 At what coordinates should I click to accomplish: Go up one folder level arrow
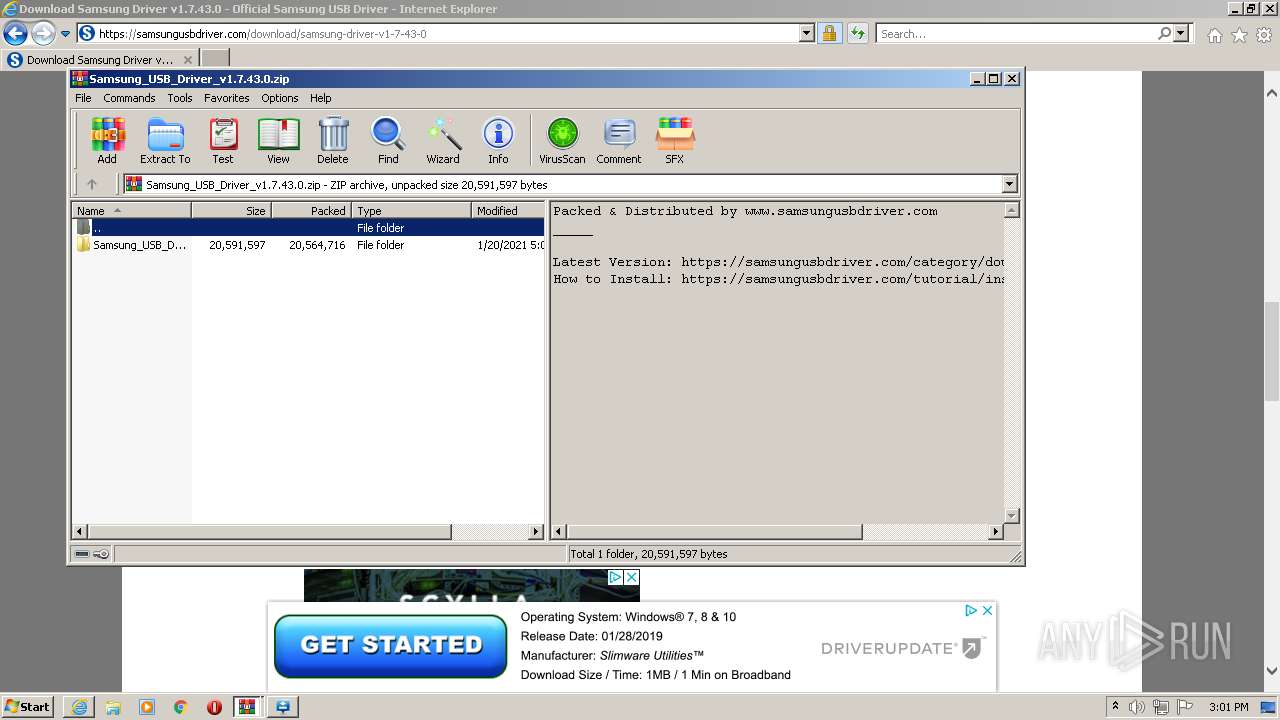tap(92, 184)
